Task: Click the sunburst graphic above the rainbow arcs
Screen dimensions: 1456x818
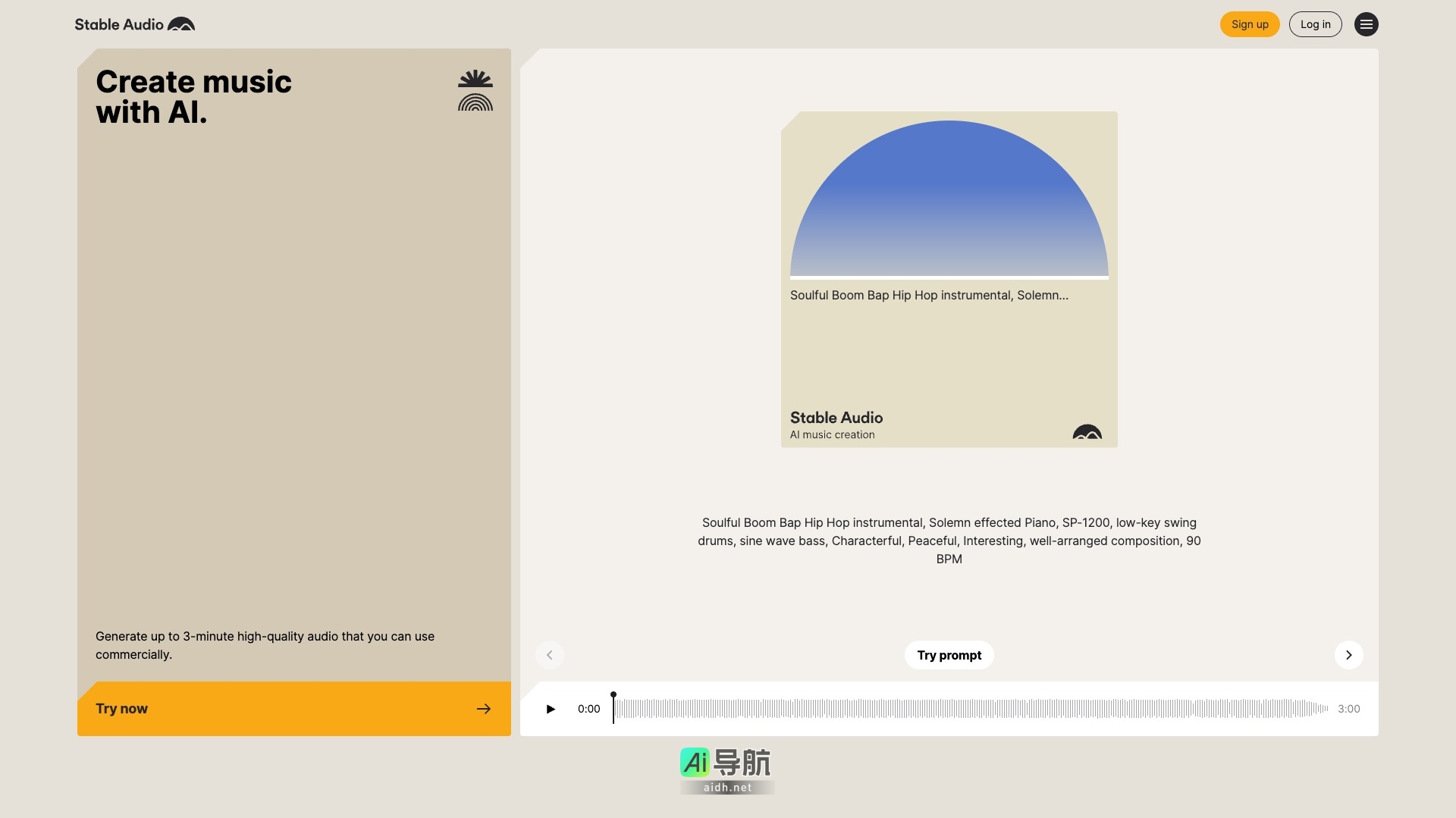Action: click(x=475, y=79)
